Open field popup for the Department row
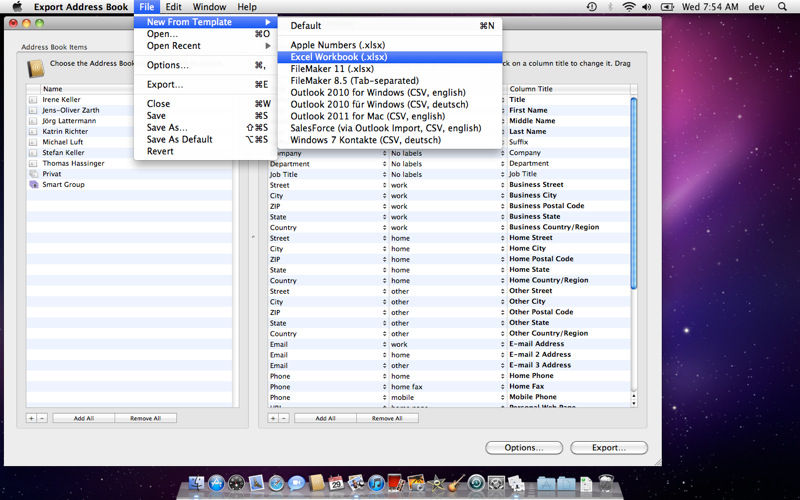The width and height of the screenshot is (800, 500). click(384, 164)
